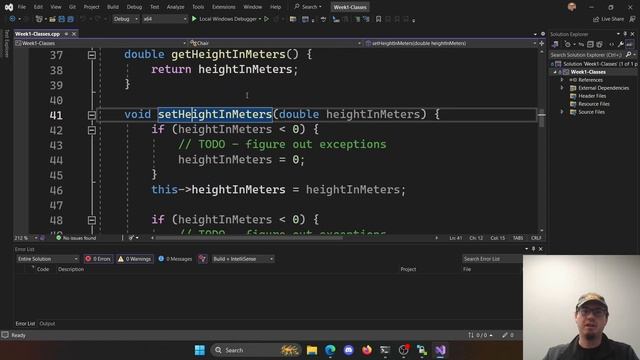Open the Debug menu
This screenshot has width=640, height=360.
[134, 7]
